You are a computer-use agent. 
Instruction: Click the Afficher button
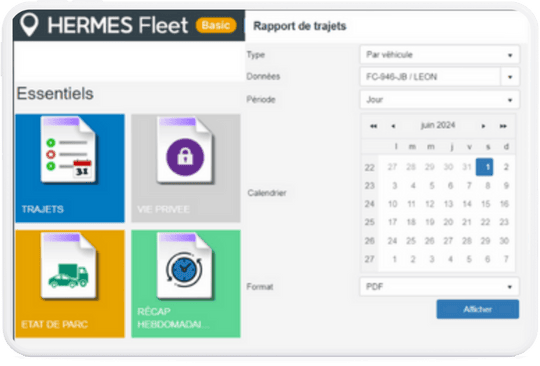pos(478,309)
